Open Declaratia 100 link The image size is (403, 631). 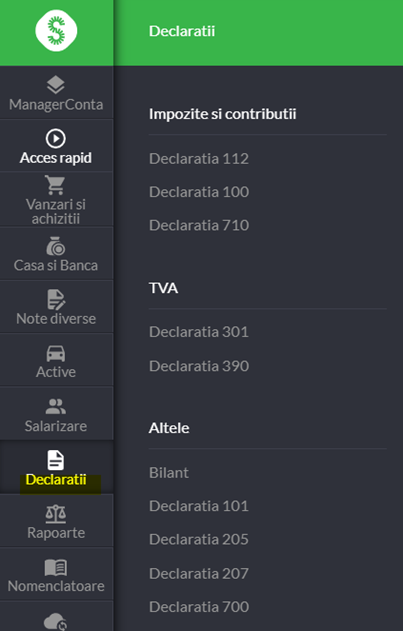point(199,192)
